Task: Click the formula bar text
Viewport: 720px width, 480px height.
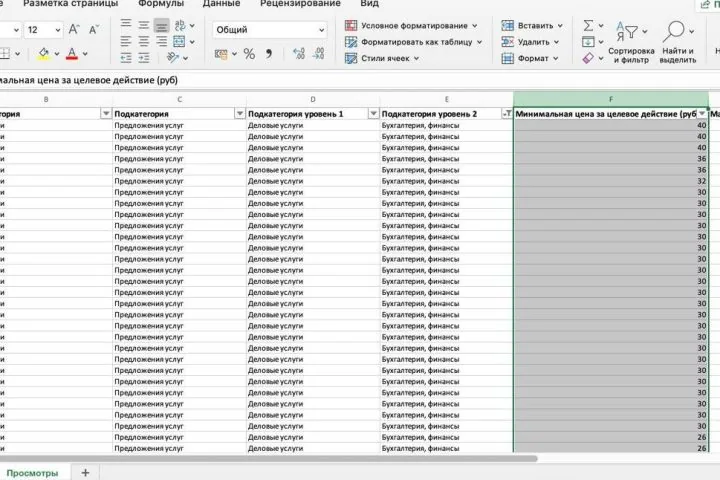Action: [x=89, y=80]
